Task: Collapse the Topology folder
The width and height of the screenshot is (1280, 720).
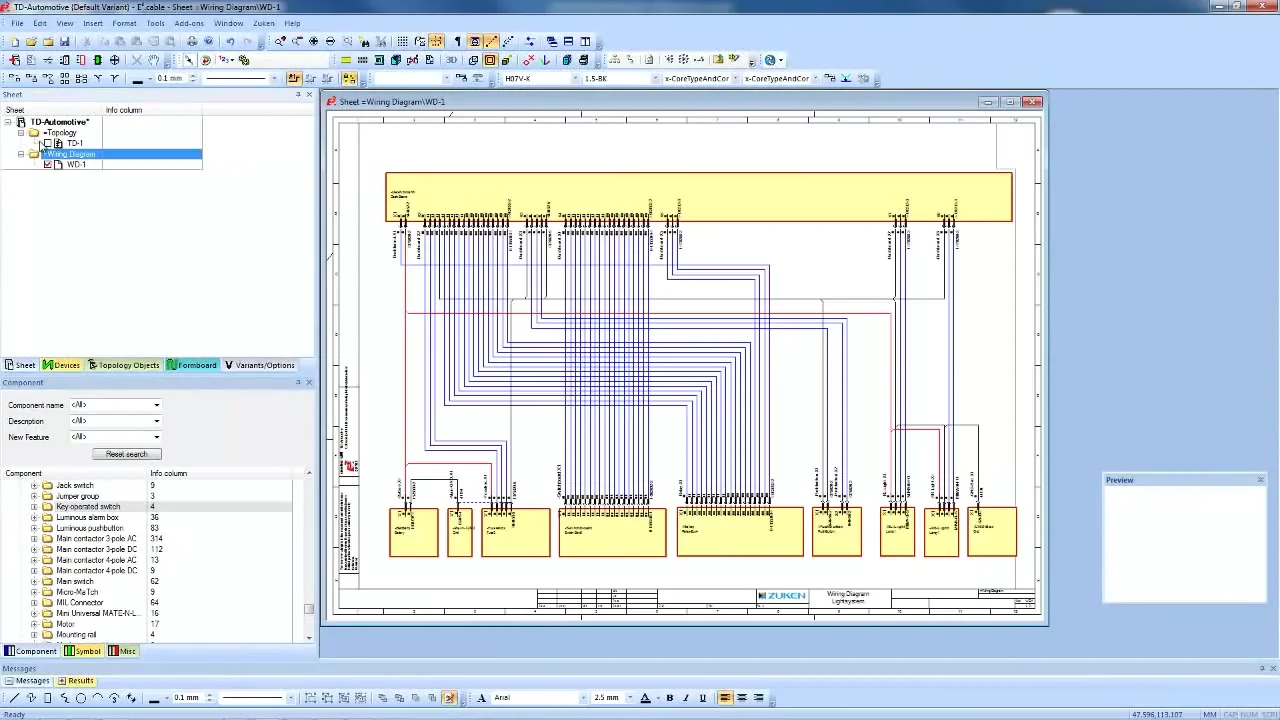Action: (x=21, y=133)
